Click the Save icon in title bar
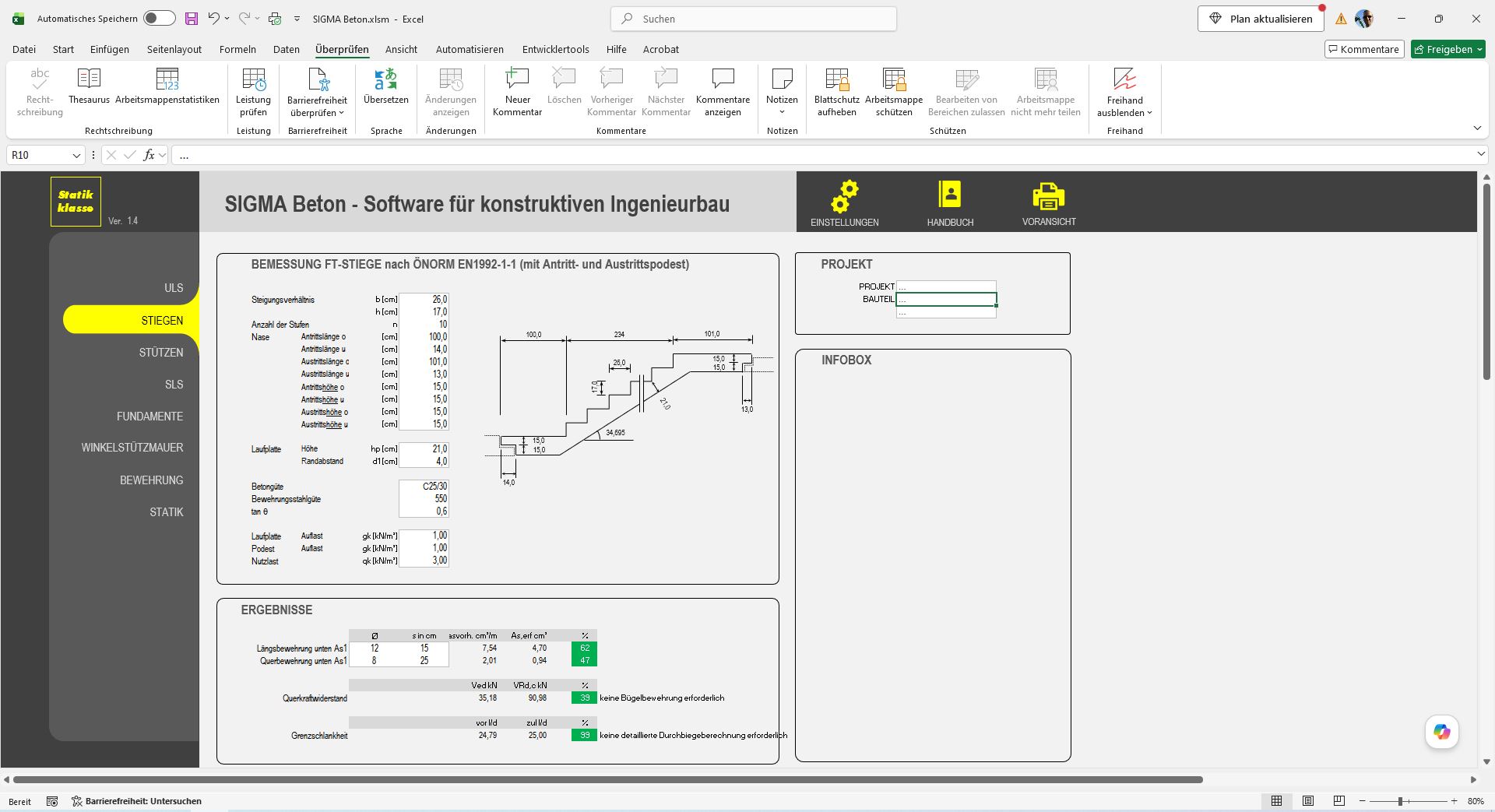The image size is (1495, 812). pos(192,19)
